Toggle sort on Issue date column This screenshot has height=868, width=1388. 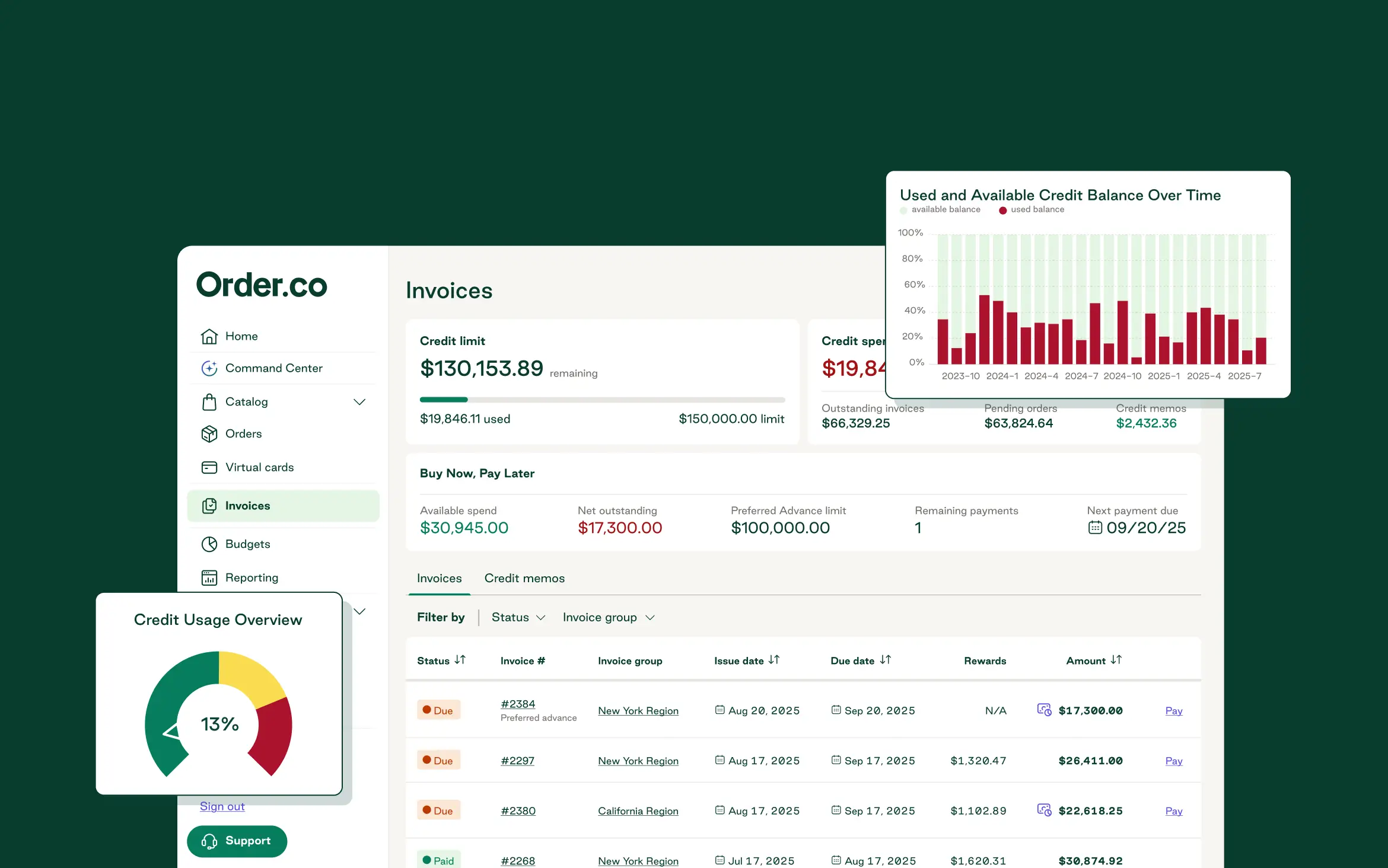(x=773, y=660)
